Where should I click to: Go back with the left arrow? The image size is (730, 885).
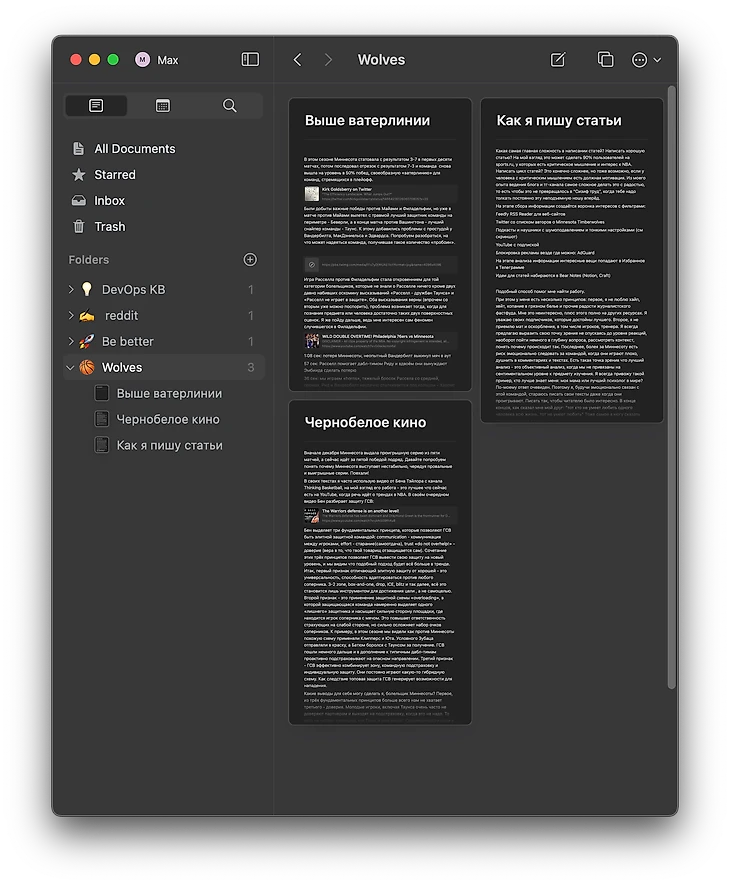click(298, 59)
